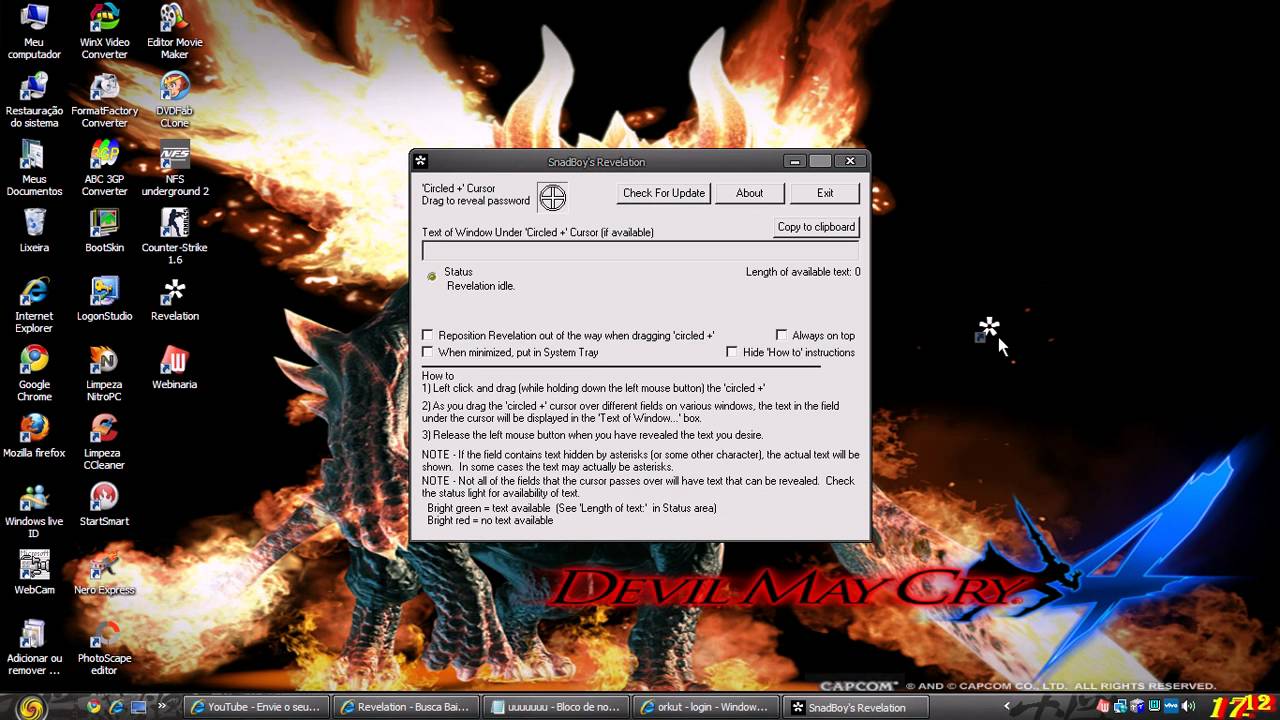The width and height of the screenshot is (1280, 720).
Task: Select Counter-Strike 1.6 desktop icon
Action: point(174,236)
